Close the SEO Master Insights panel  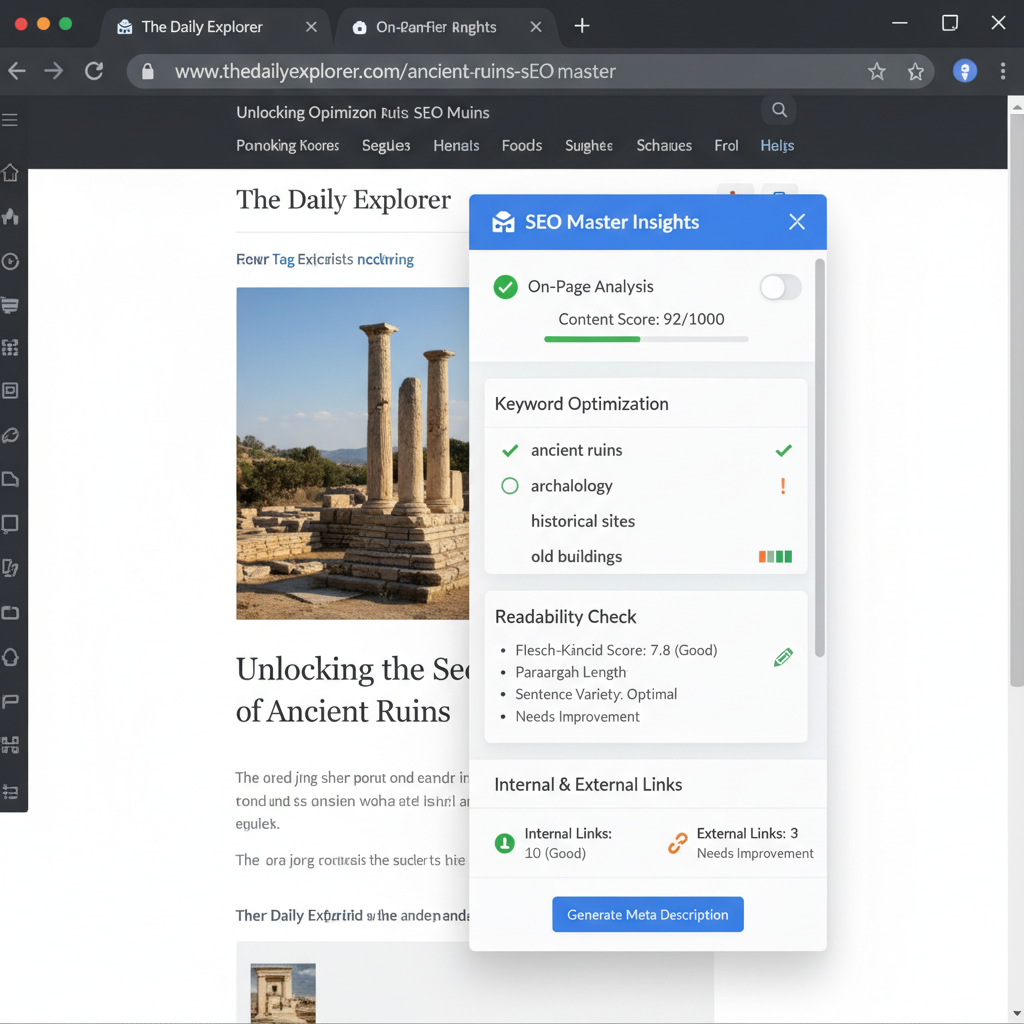coord(797,222)
